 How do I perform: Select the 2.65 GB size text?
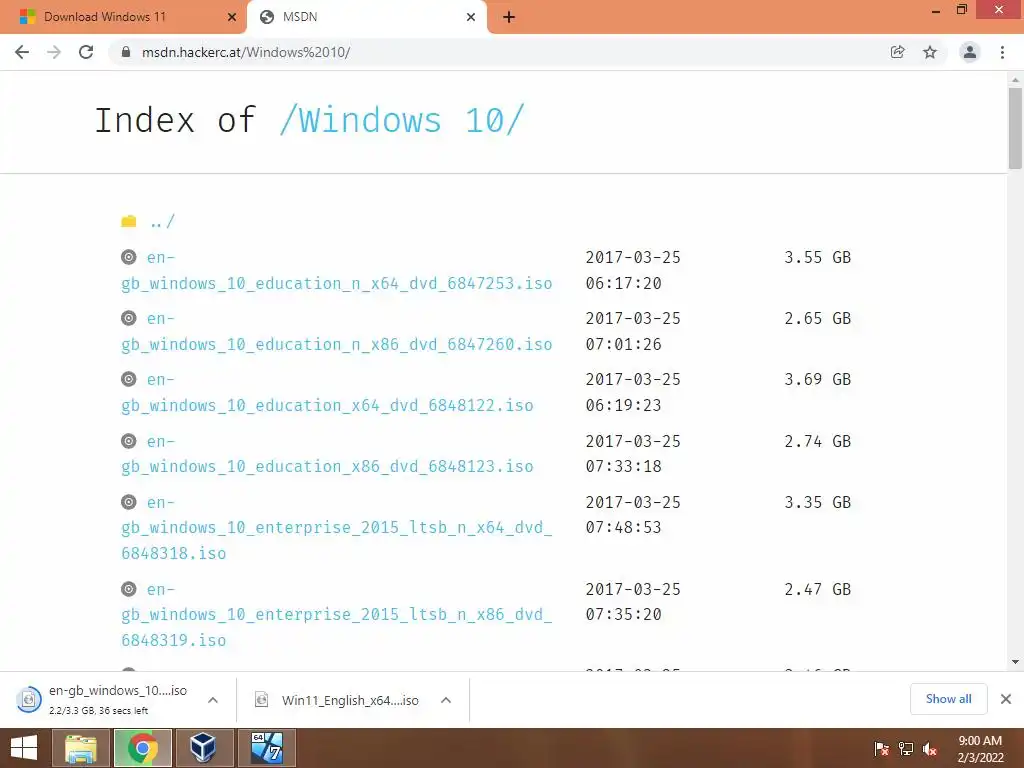pos(818,318)
